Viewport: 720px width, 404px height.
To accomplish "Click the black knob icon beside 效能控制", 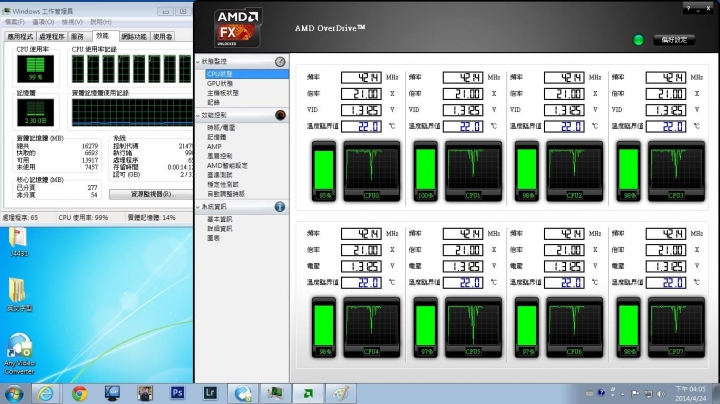I will pyautogui.click(x=280, y=115).
